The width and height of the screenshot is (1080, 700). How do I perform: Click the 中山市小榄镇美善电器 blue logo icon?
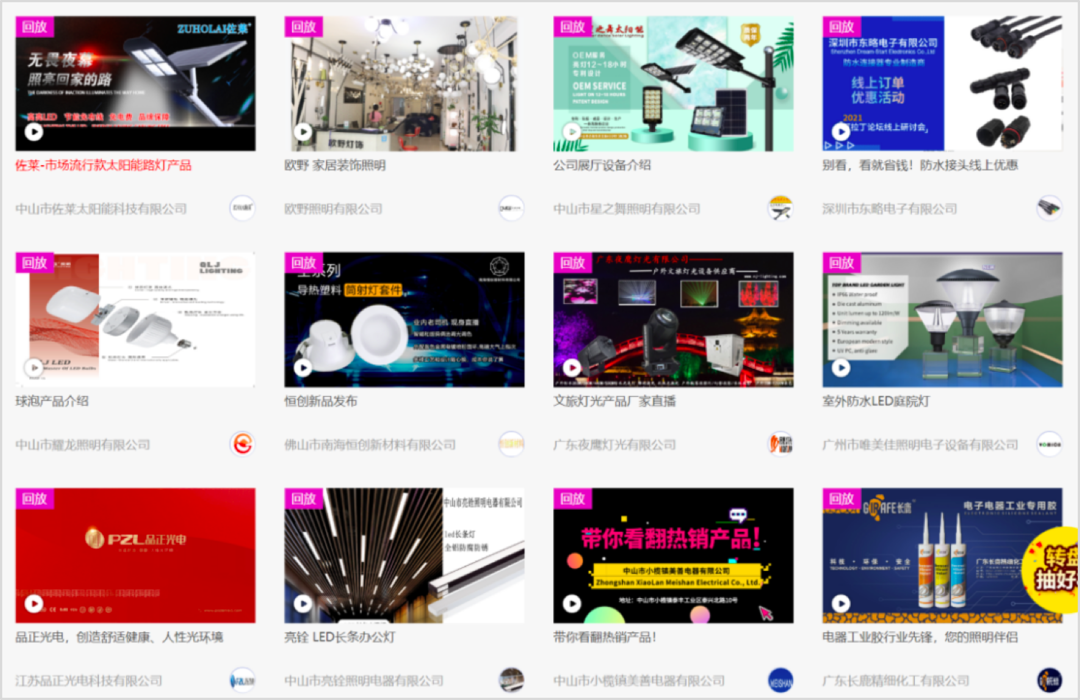tap(780, 680)
